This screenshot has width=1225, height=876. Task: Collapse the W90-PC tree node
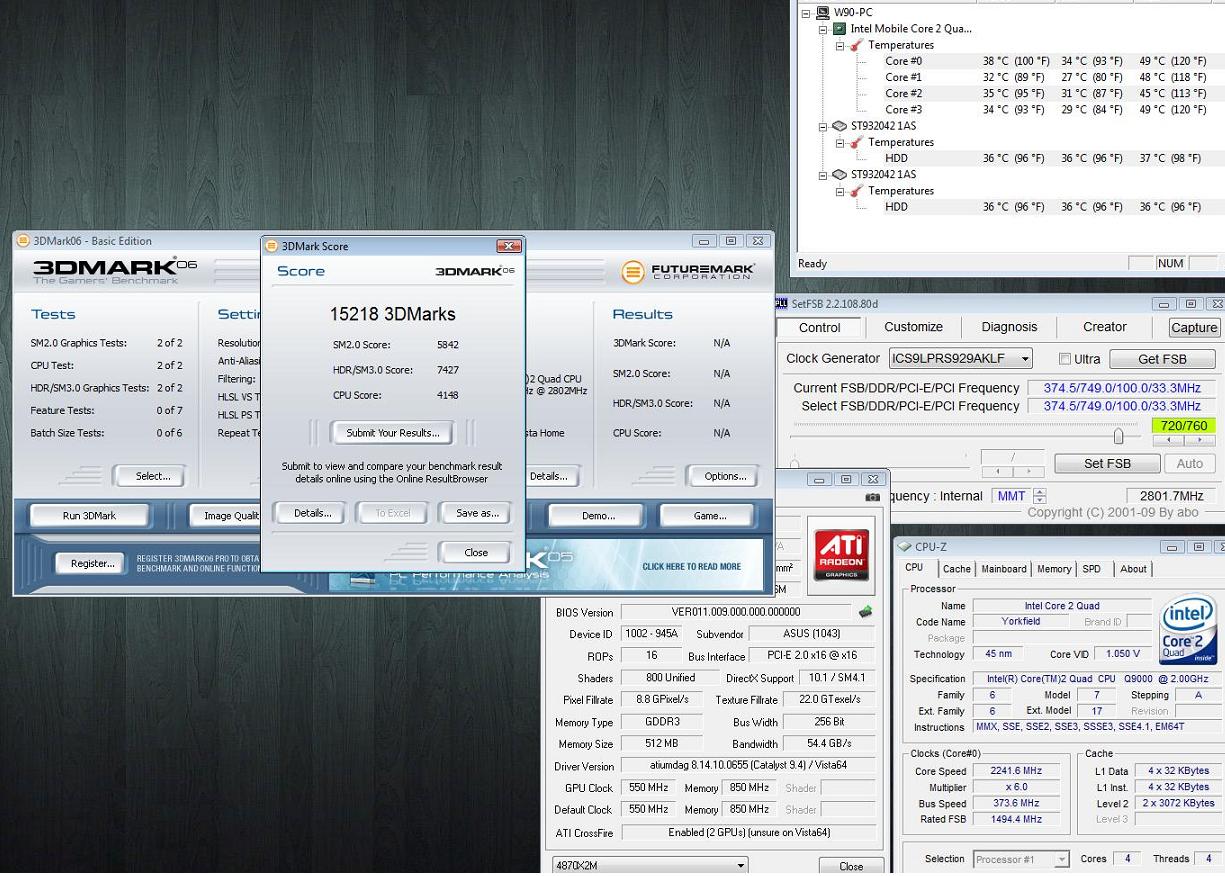tap(807, 13)
